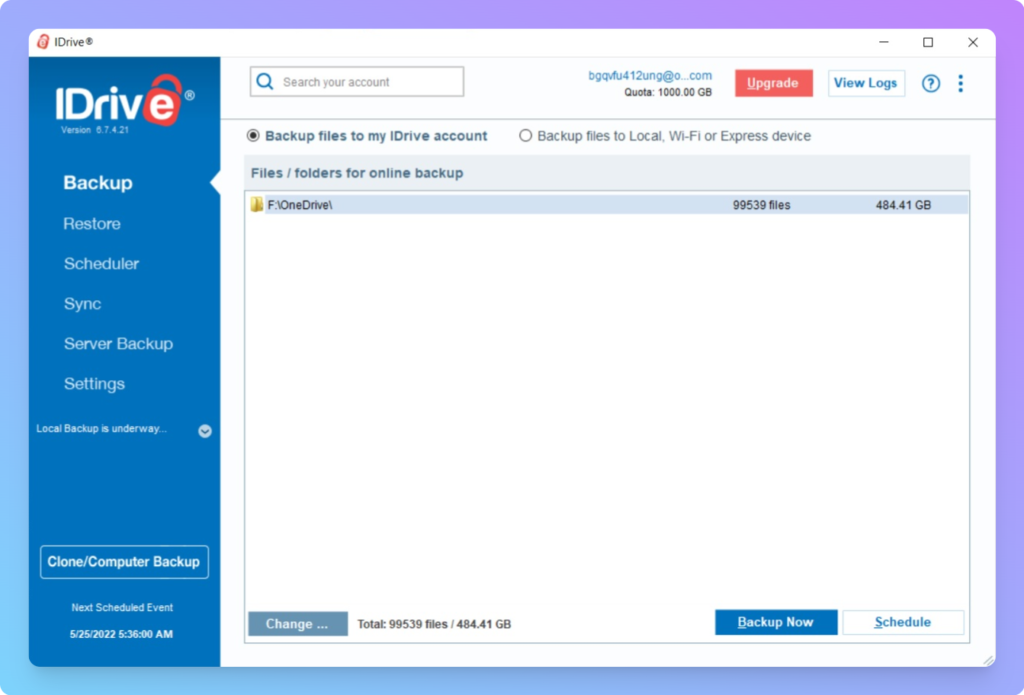
Task: Select Backup to Local, Wi-Fi or Express device
Action: (526, 136)
